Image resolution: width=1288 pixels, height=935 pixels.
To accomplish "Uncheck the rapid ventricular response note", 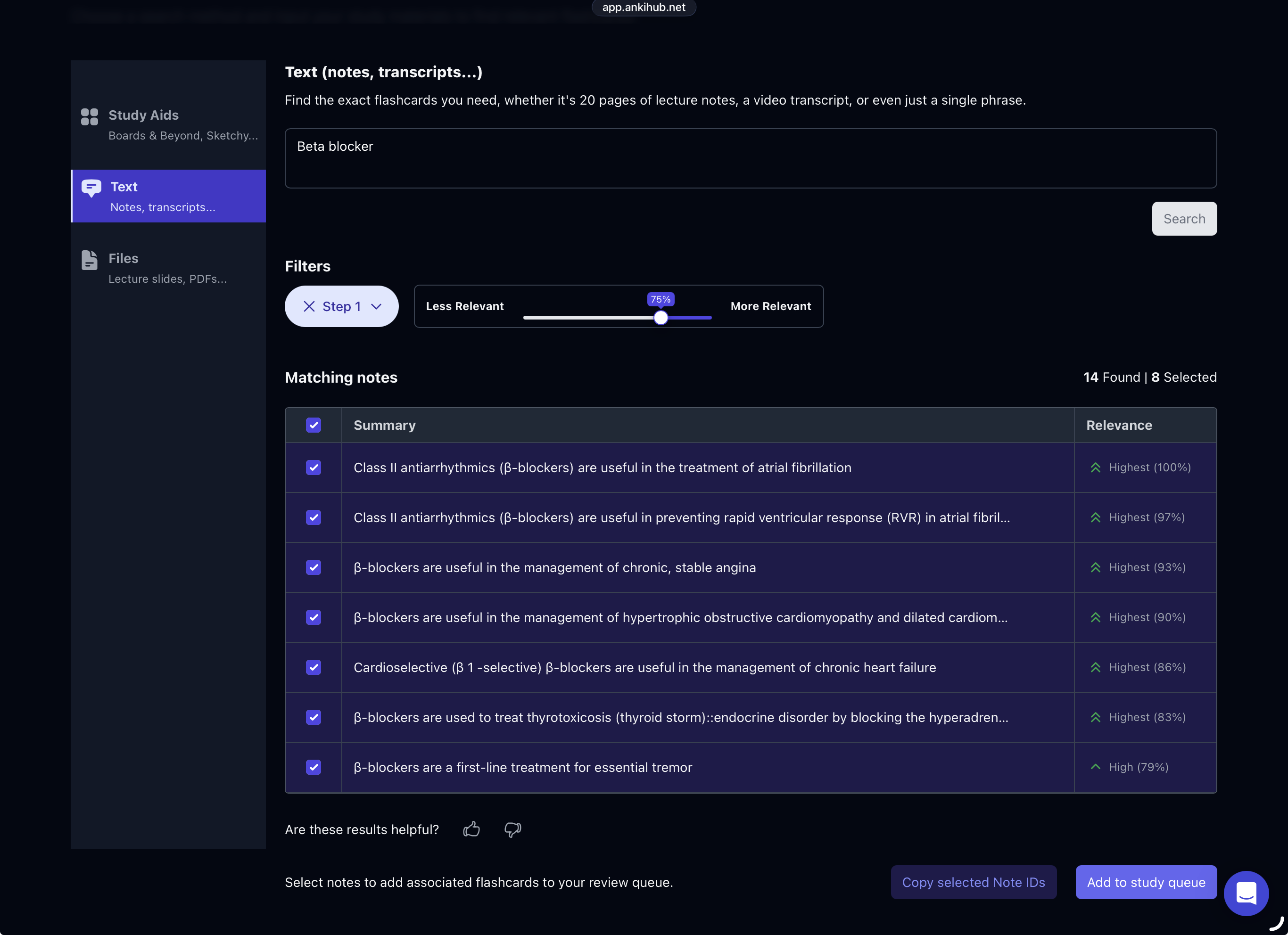I will point(314,518).
